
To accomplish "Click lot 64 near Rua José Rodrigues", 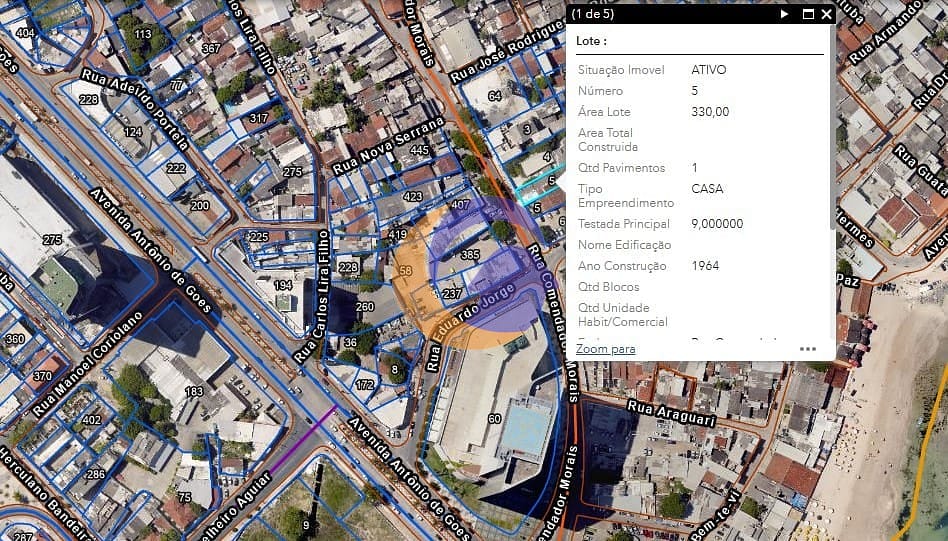I will (494, 96).
